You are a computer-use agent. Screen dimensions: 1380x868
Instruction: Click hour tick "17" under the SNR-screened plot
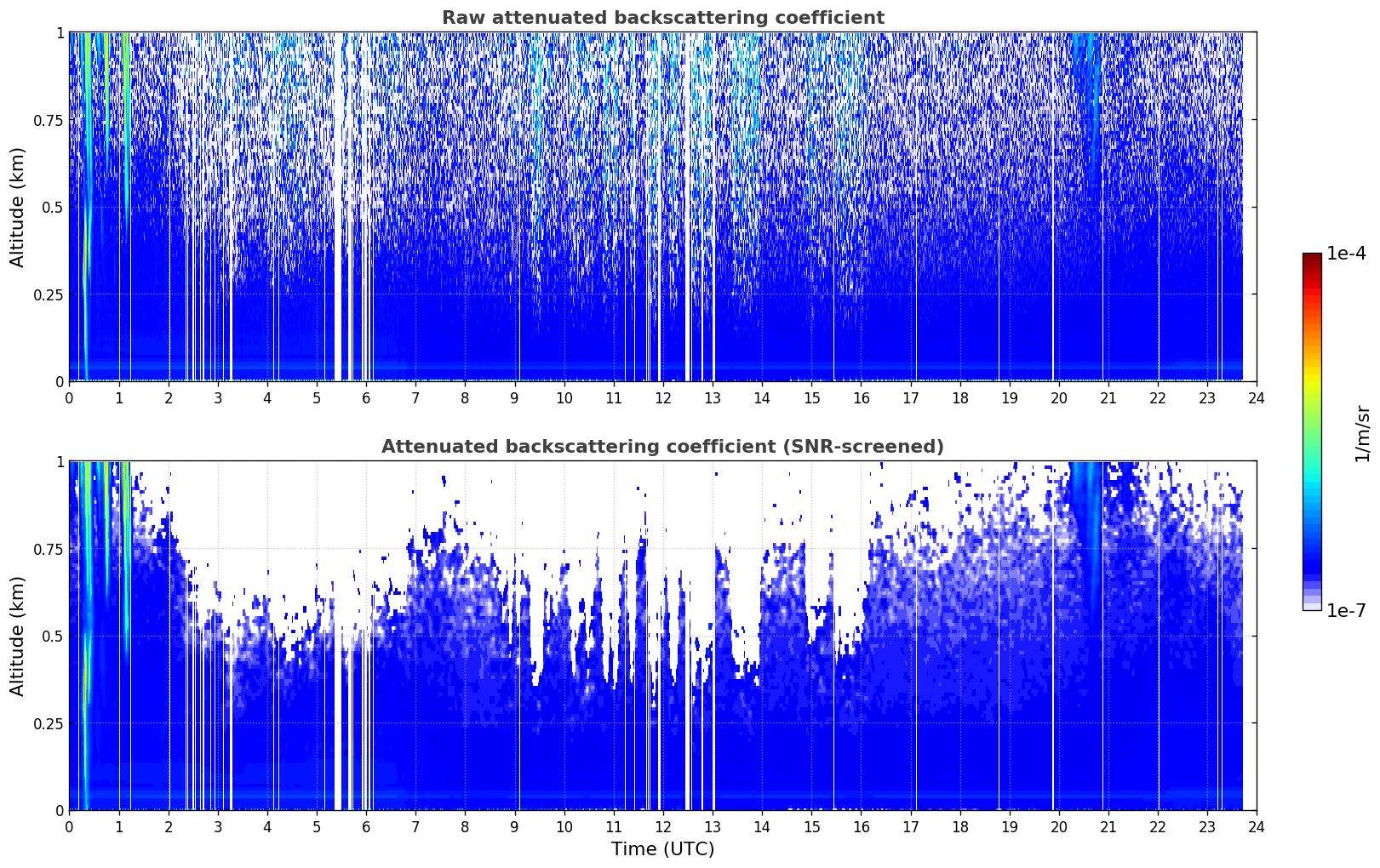coord(910,826)
